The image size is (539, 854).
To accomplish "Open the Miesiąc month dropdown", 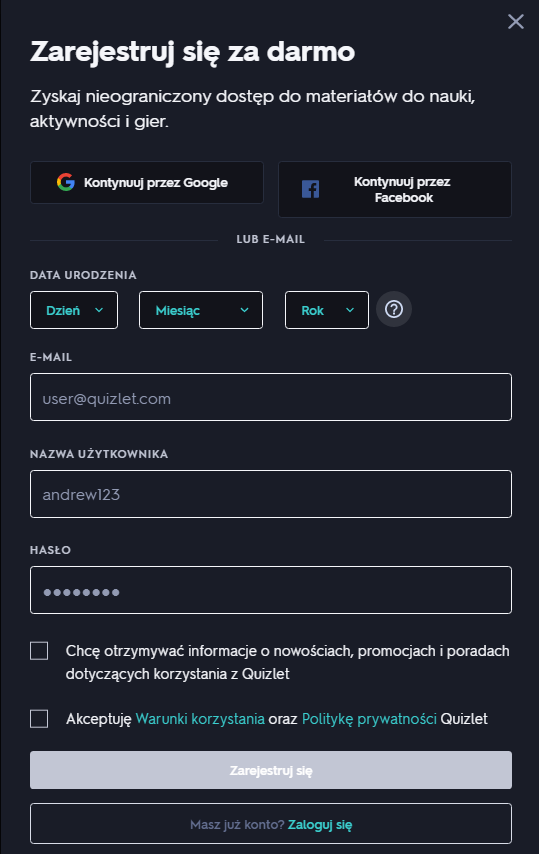I will click(x=201, y=310).
